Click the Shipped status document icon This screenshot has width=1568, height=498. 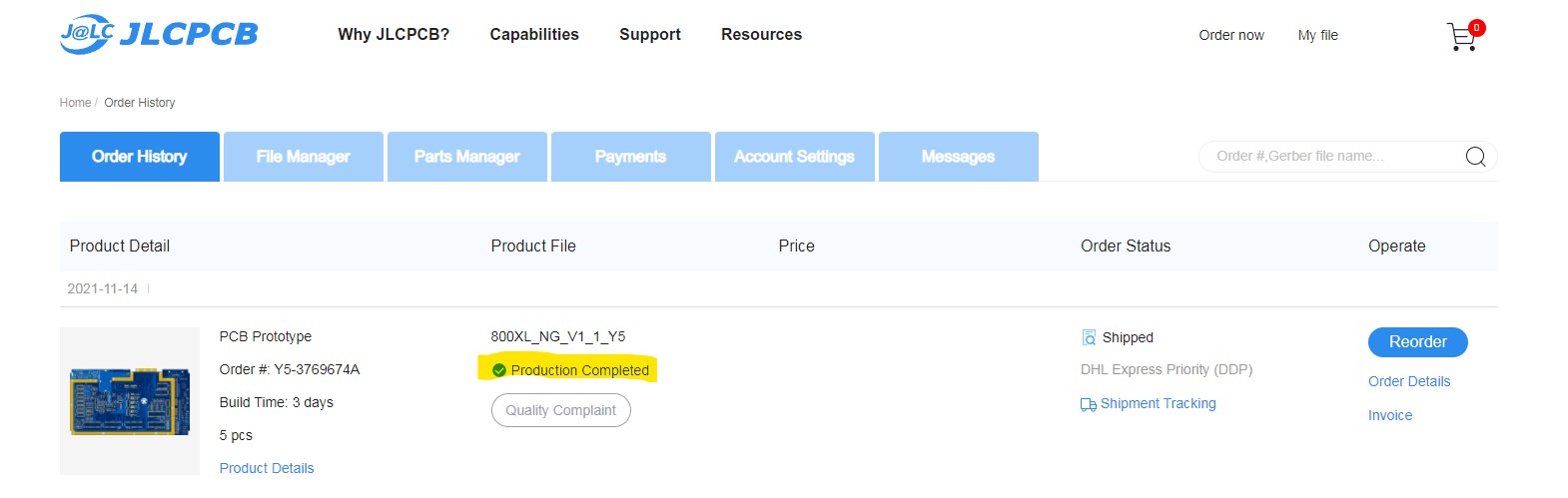[1089, 338]
